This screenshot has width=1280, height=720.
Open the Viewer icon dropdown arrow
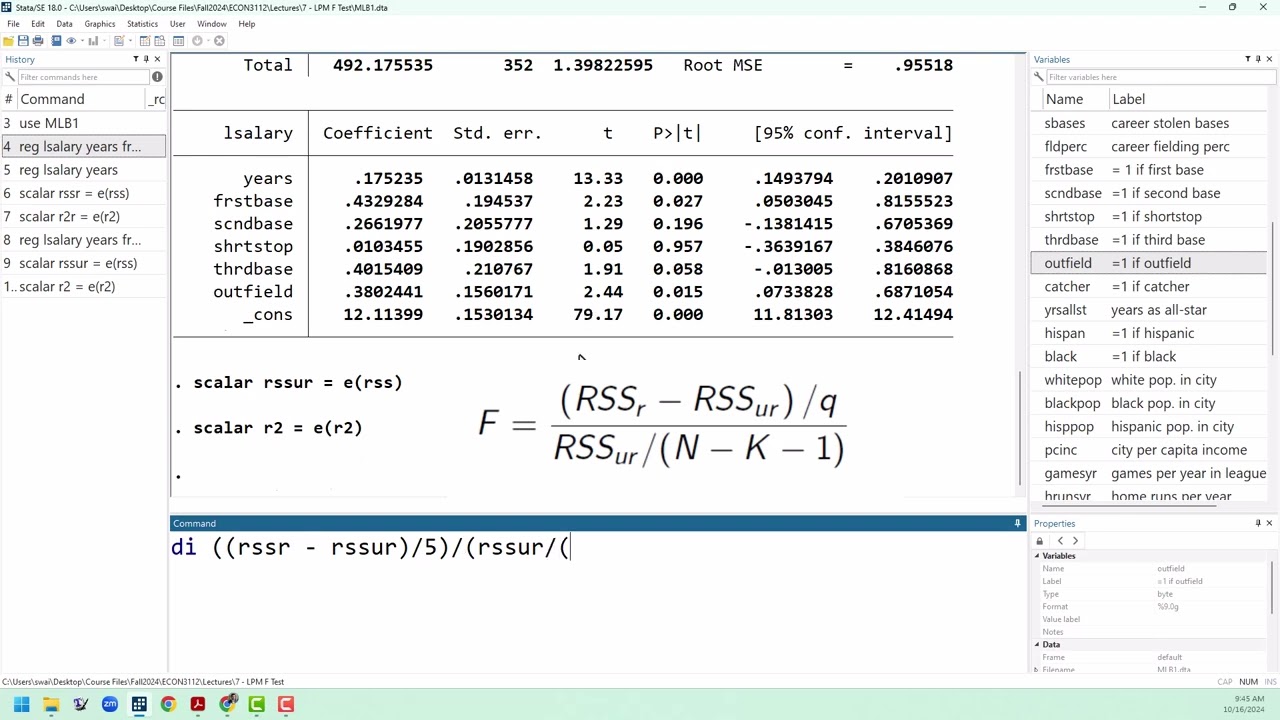[80, 41]
